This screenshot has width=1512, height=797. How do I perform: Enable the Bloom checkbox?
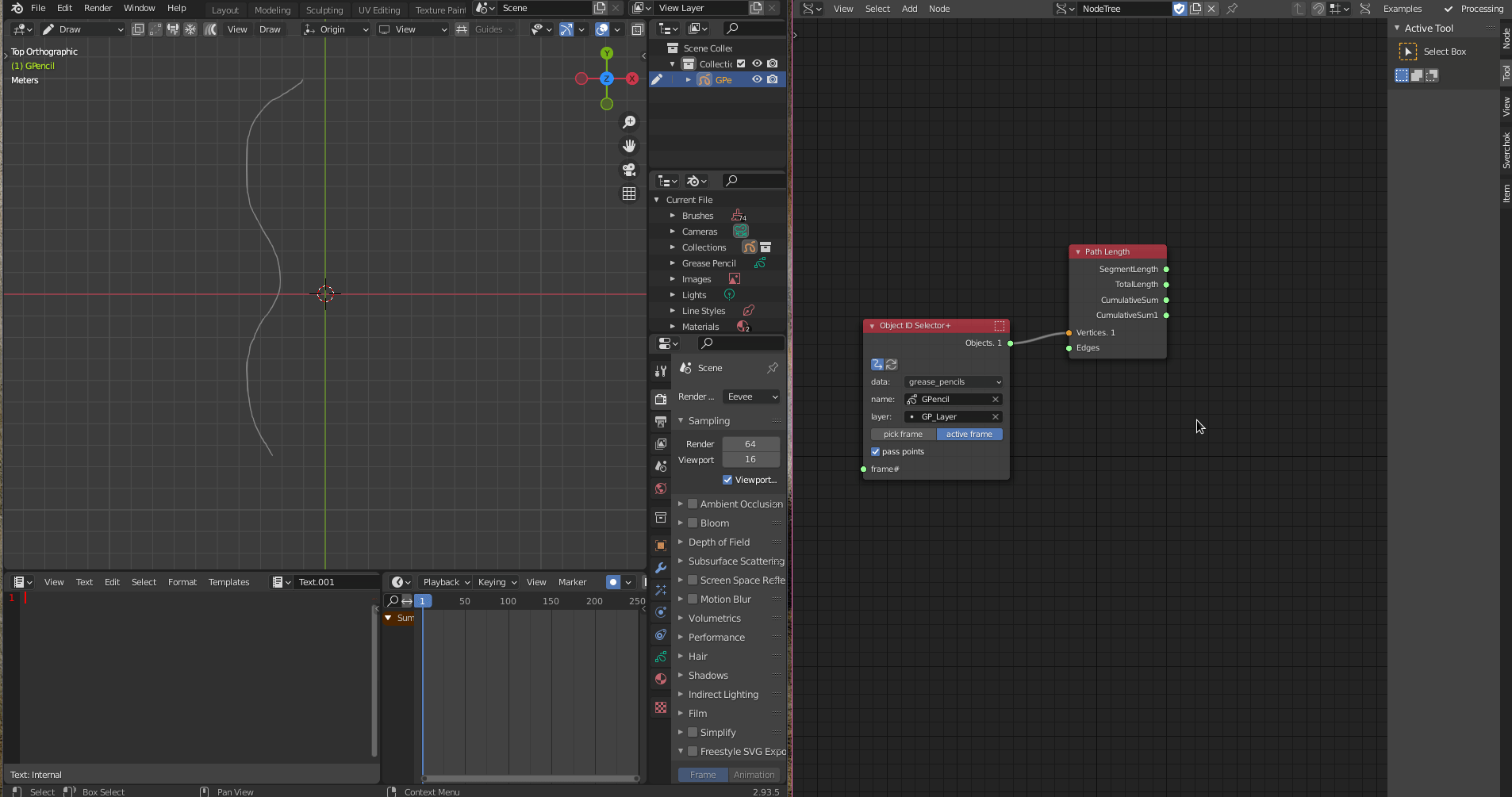[x=693, y=523]
